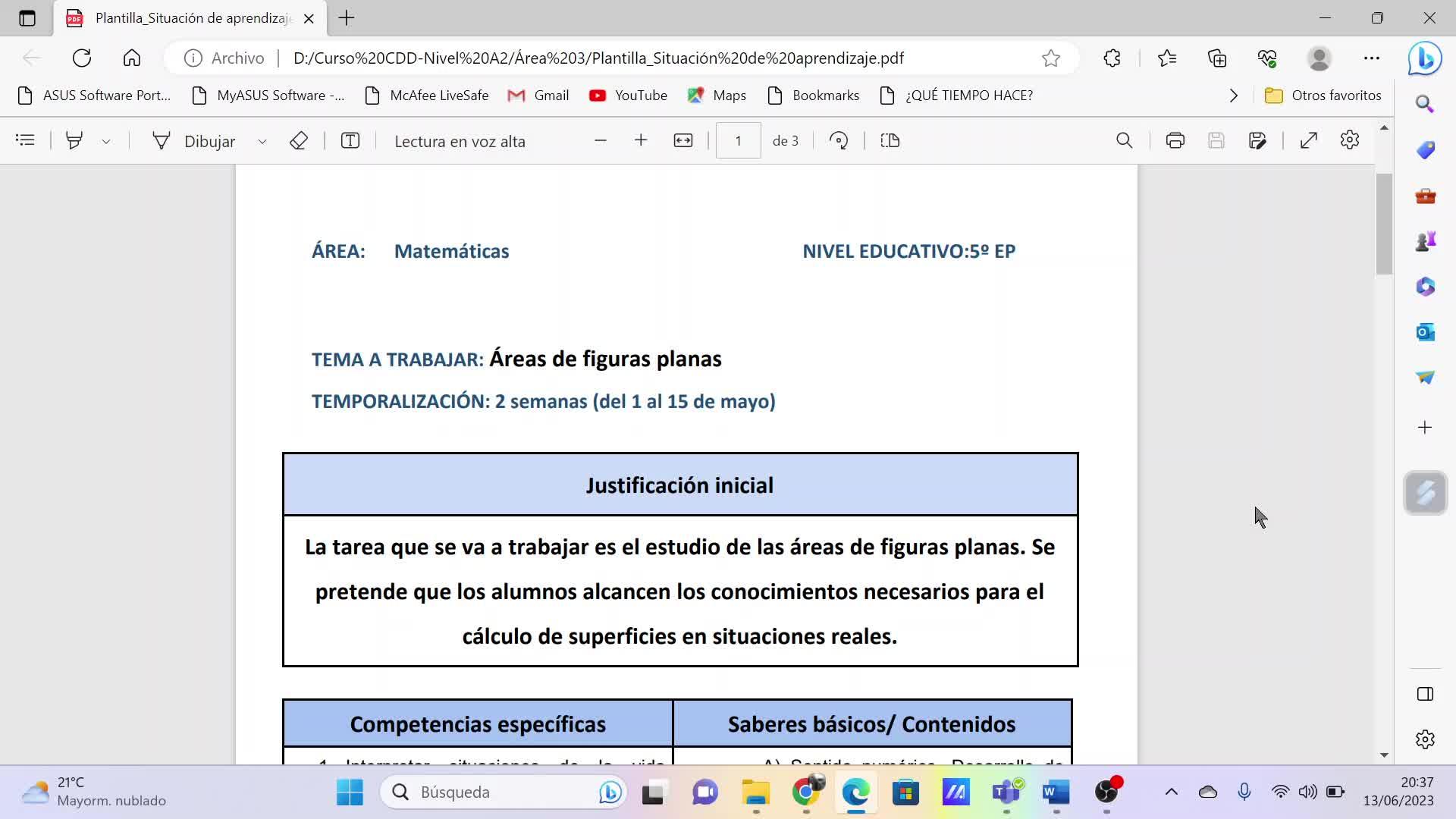Toggle Page view layout button
Image resolution: width=1456 pixels, height=819 pixels.
890,140
